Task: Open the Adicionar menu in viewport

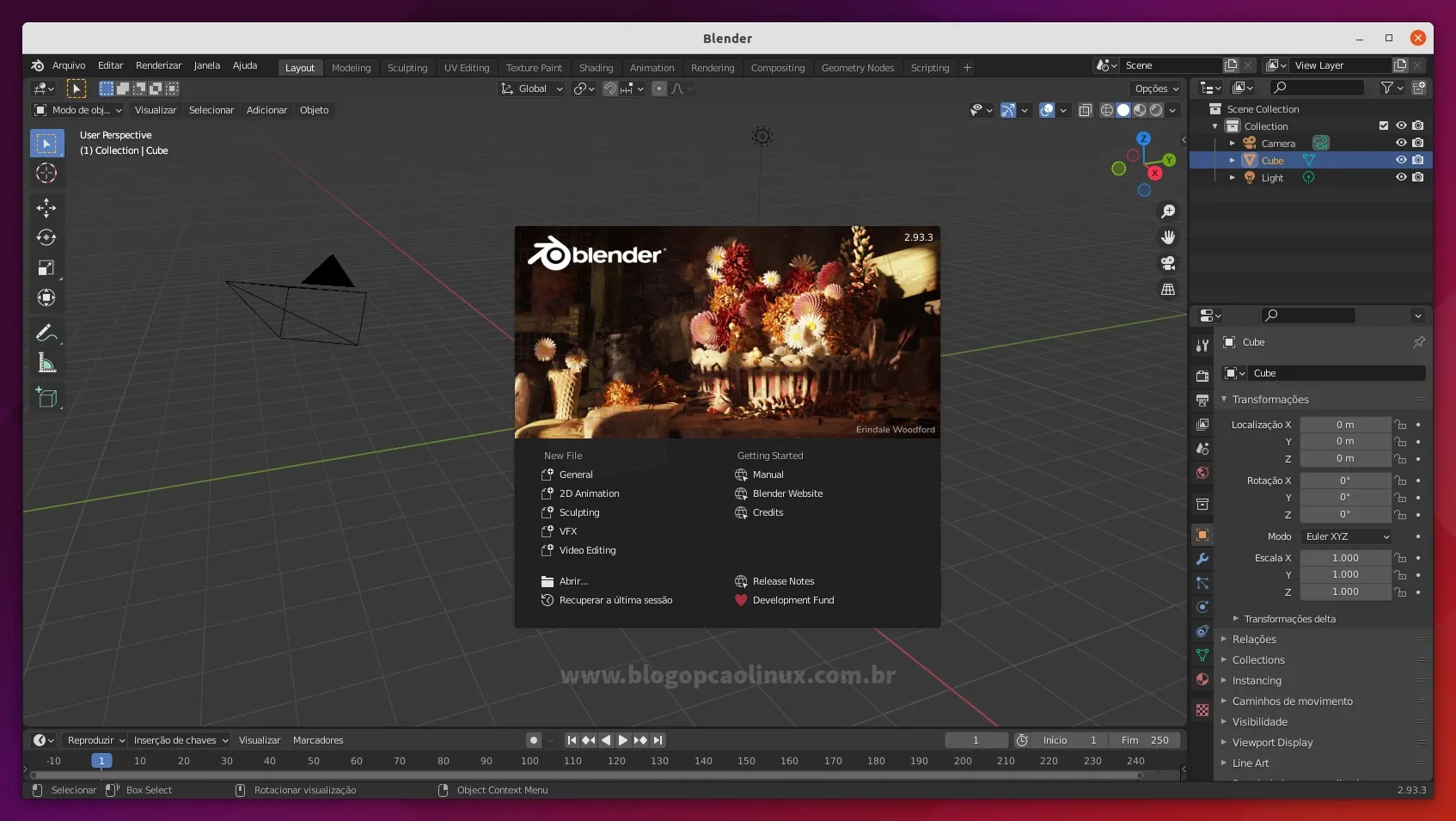Action: pos(266,110)
